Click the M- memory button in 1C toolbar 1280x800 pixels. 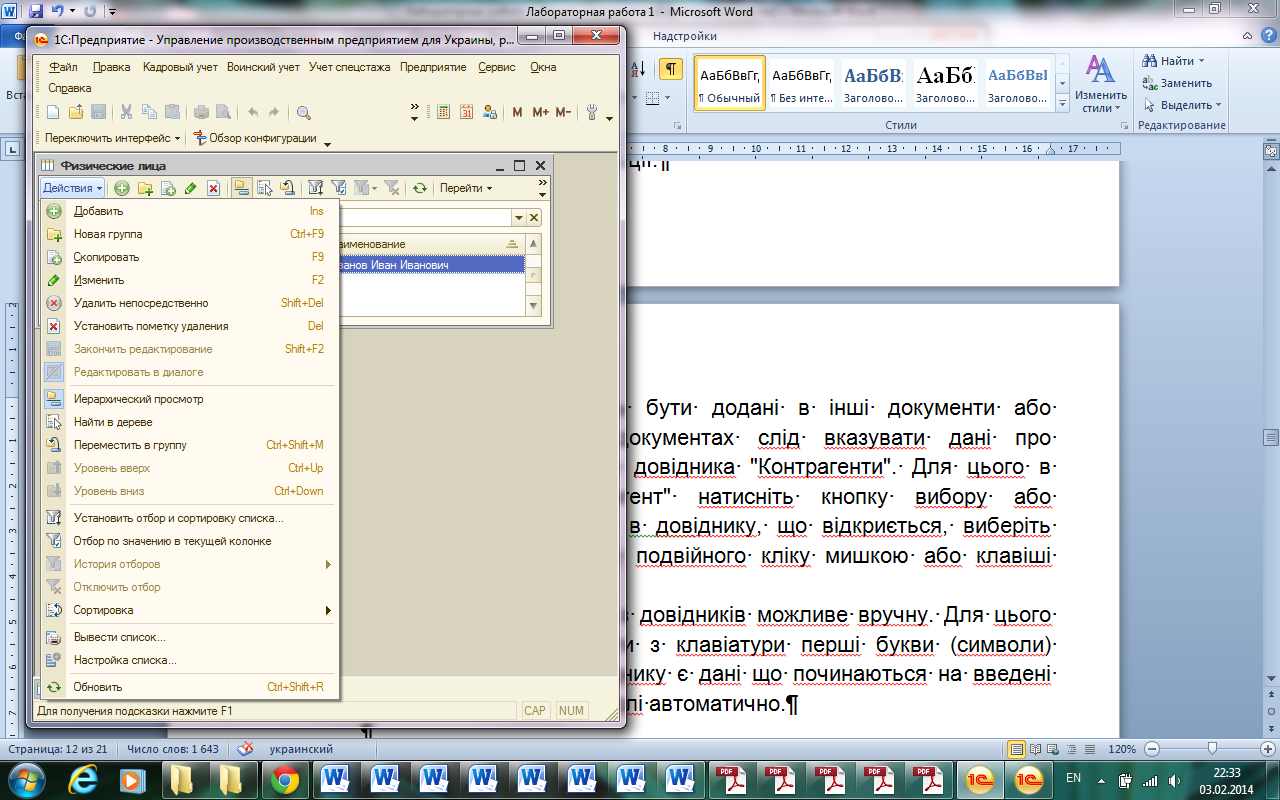(x=563, y=112)
